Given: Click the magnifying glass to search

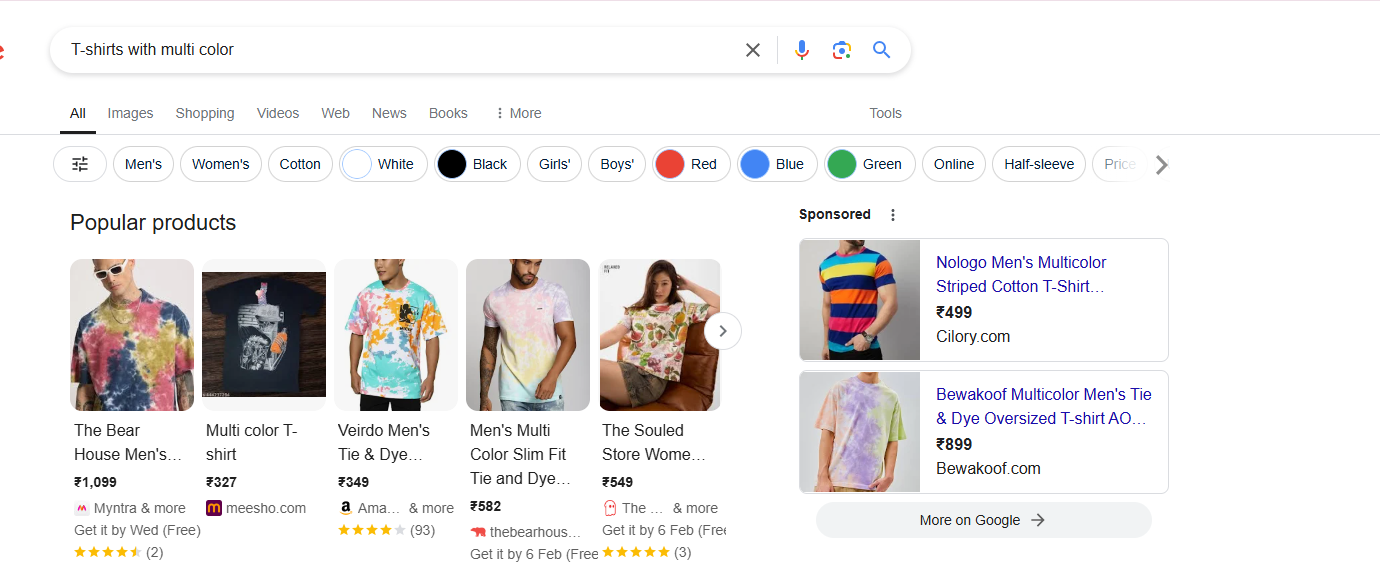Looking at the screenshot, I should [x=881, y=49].
